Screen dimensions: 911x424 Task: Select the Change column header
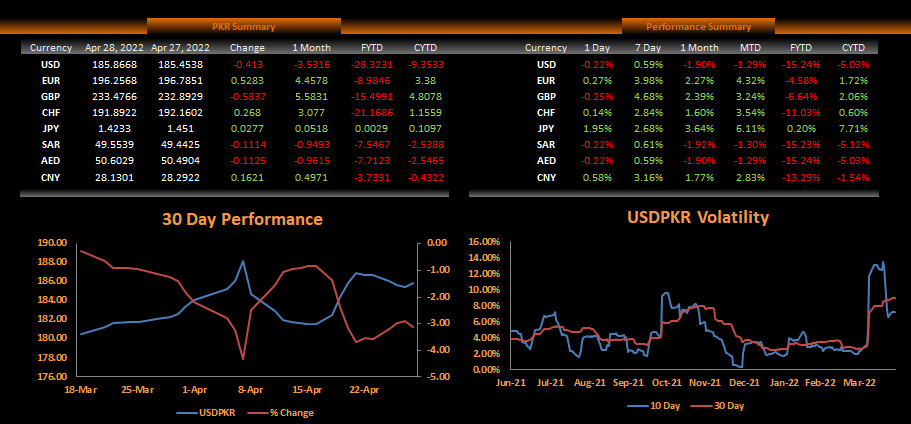tap(247, 47)
